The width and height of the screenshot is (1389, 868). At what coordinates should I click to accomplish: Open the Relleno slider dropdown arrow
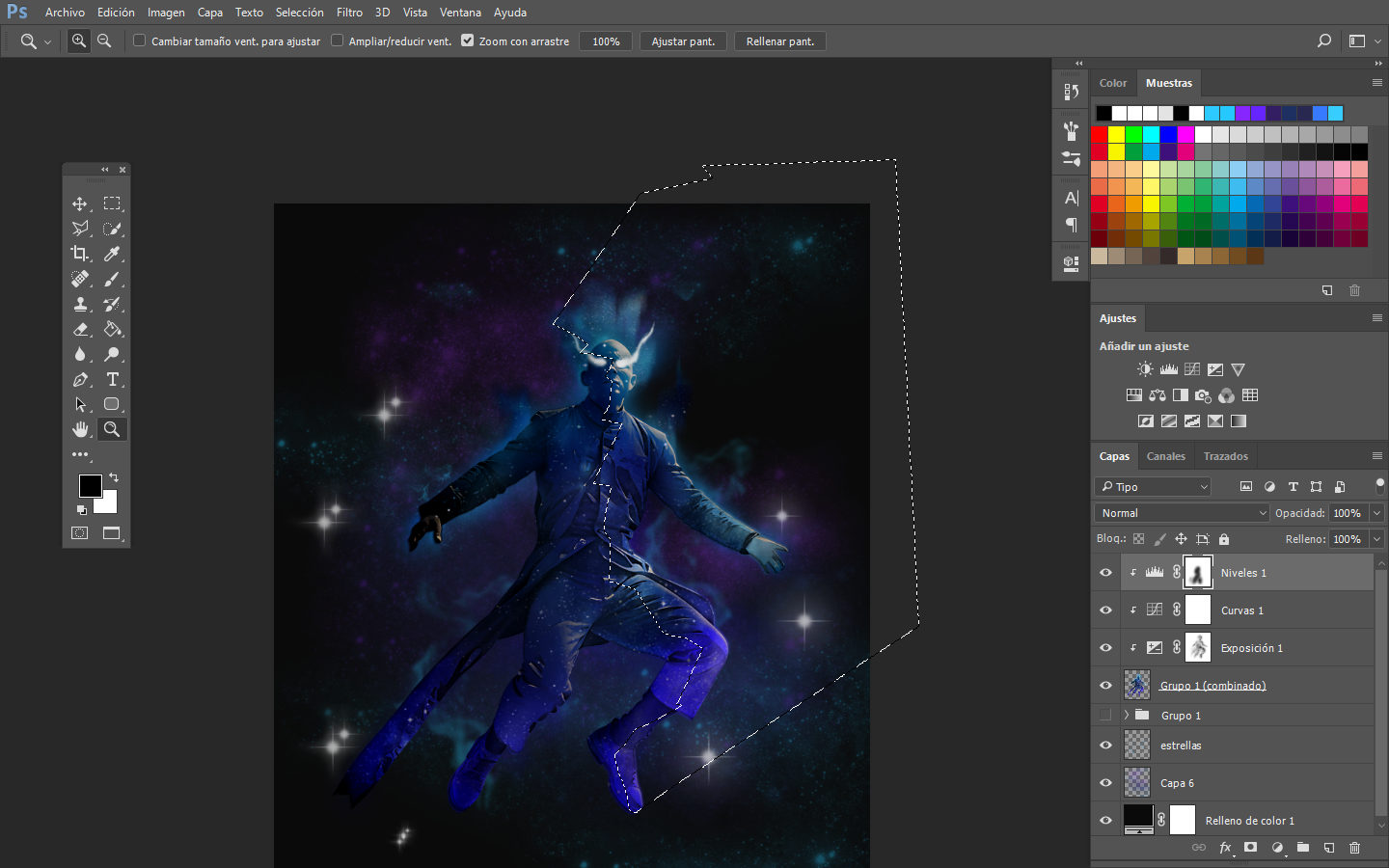(1376, 539)
